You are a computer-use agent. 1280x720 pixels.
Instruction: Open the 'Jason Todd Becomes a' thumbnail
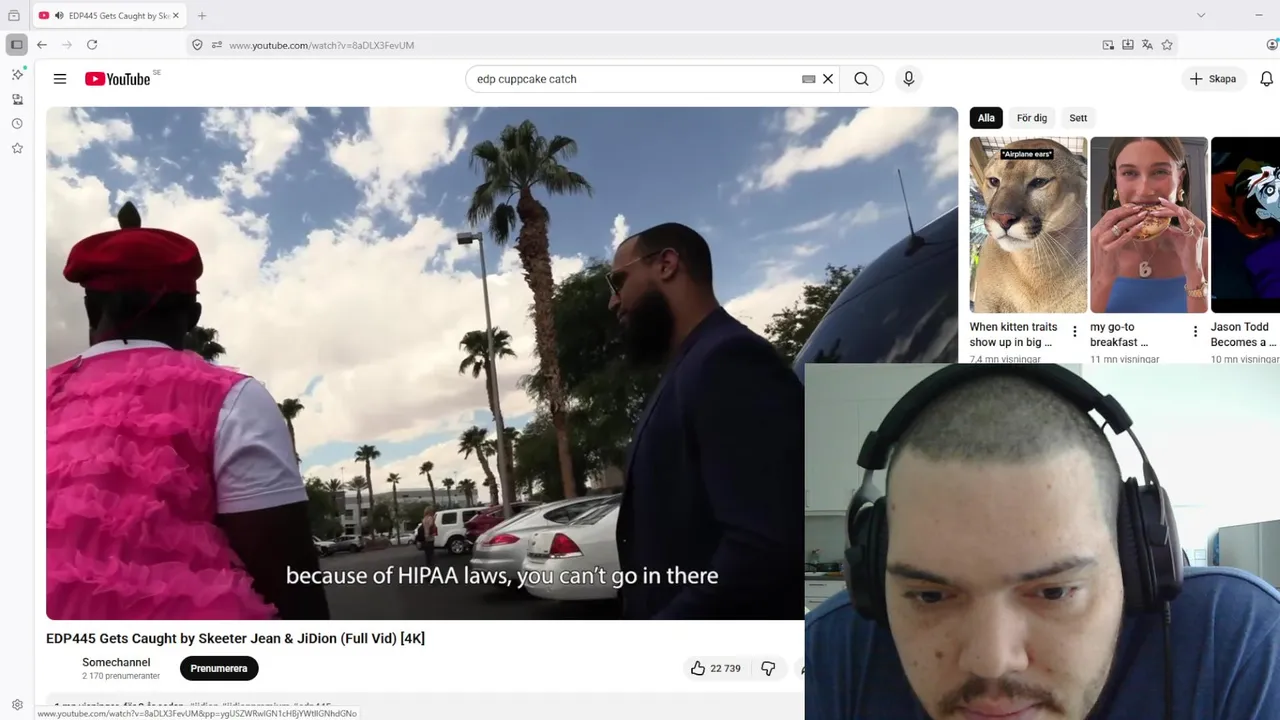click(x=1245, y=225)
